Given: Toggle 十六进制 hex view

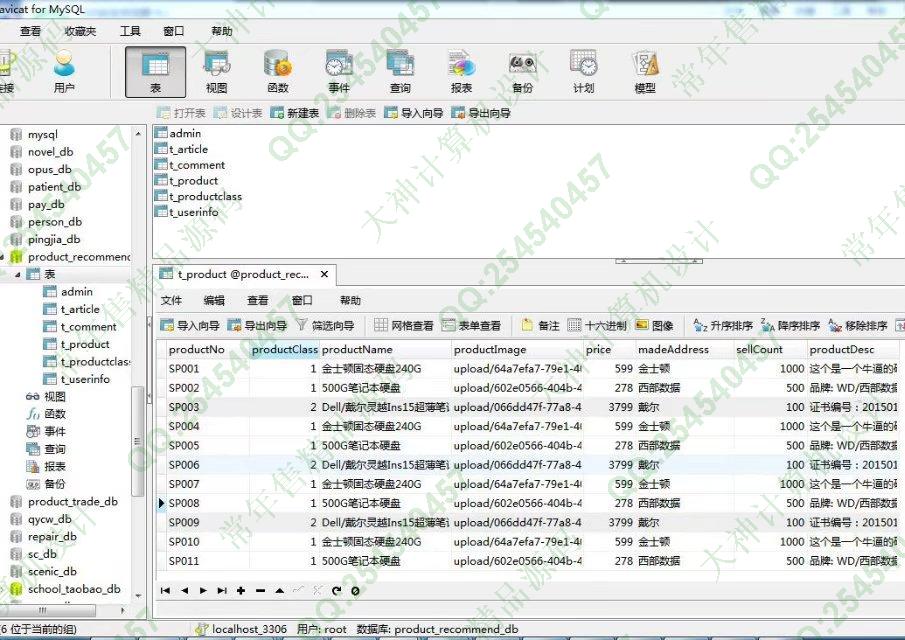Looking at the screenshot, I should point(597,325).
